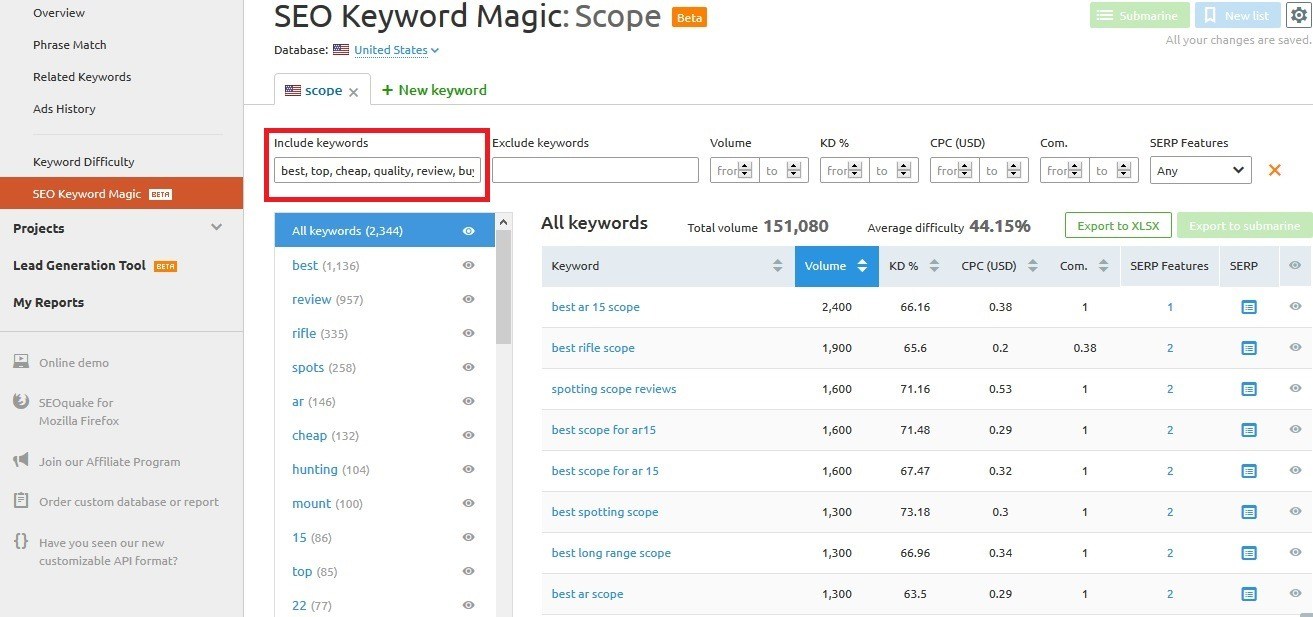Expand the Projects section in sidebar
Screen dimensions: 1313x617
pyautogui.click(x=217, y=228)
